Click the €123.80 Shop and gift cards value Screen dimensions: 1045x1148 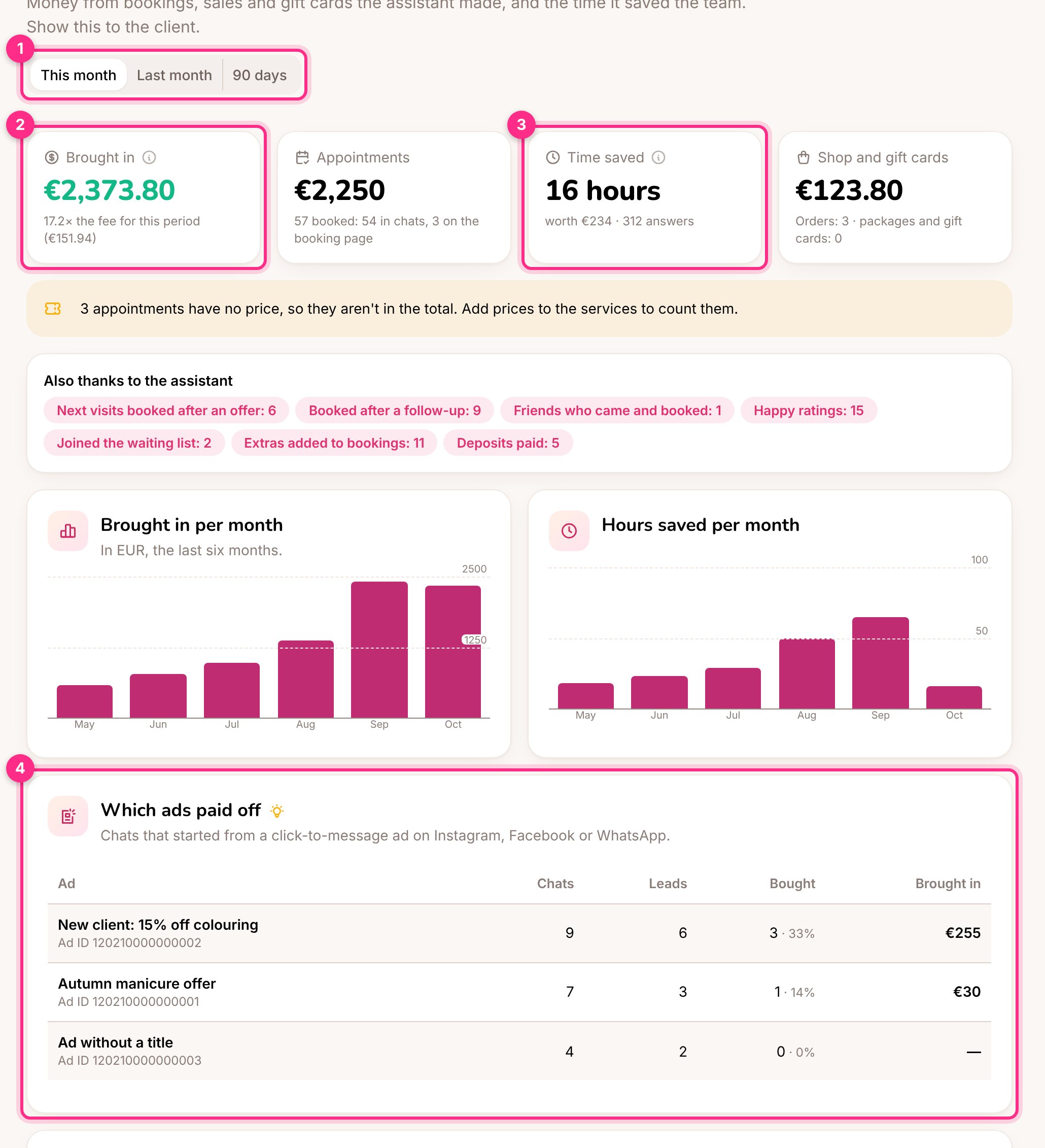pyautogui.click(x=849, y=190)
